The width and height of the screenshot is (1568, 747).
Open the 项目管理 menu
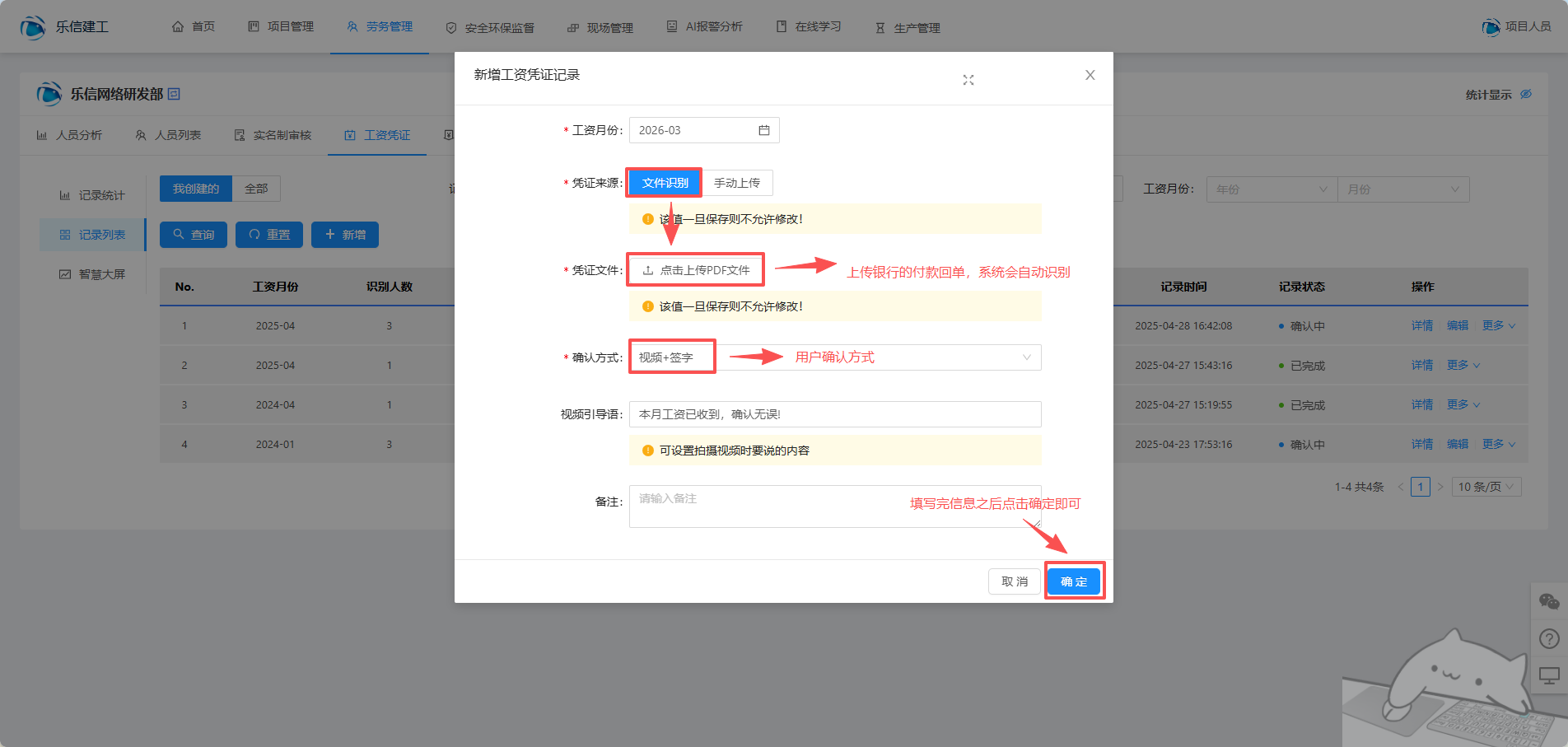[281, 27]
